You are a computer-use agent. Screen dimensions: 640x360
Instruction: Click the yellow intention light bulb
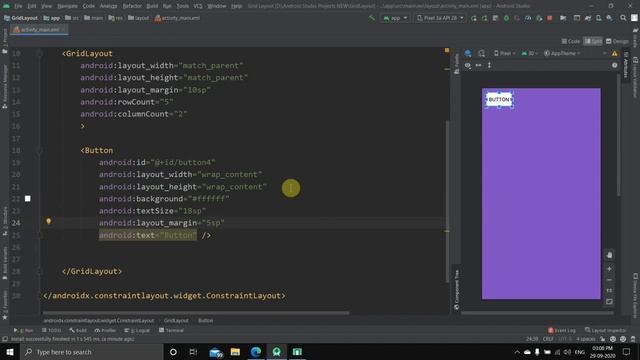click(x=49, y=221)
